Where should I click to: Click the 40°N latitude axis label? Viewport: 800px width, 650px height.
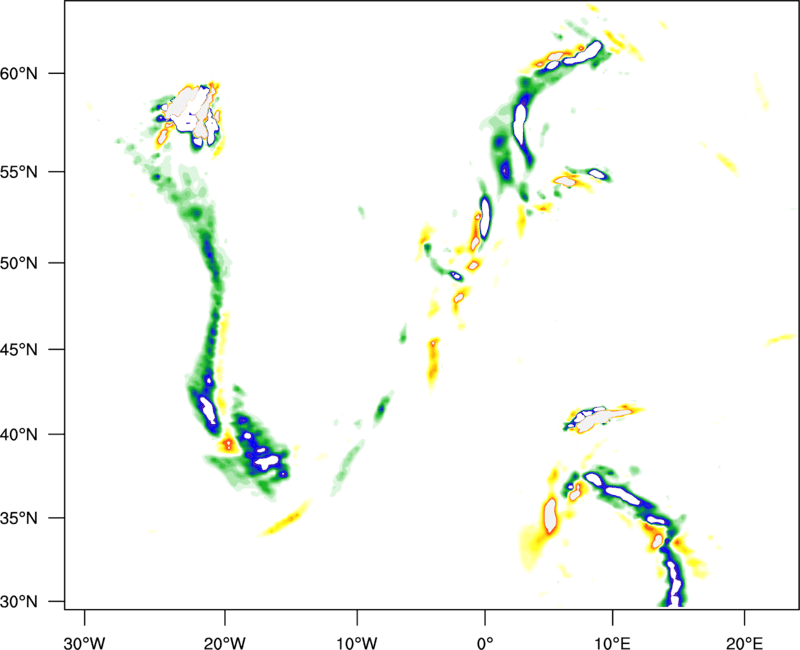19,434
